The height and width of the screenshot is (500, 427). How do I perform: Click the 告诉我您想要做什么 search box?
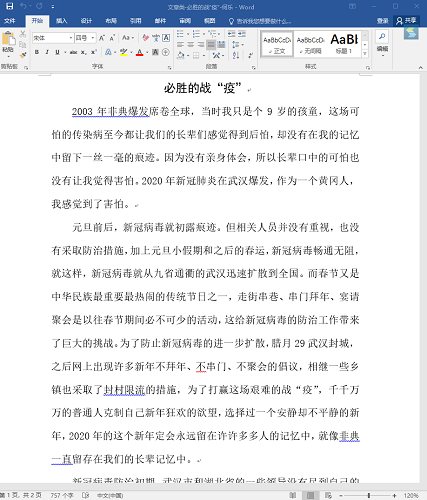pyautogui.click(x=260, y=21)
